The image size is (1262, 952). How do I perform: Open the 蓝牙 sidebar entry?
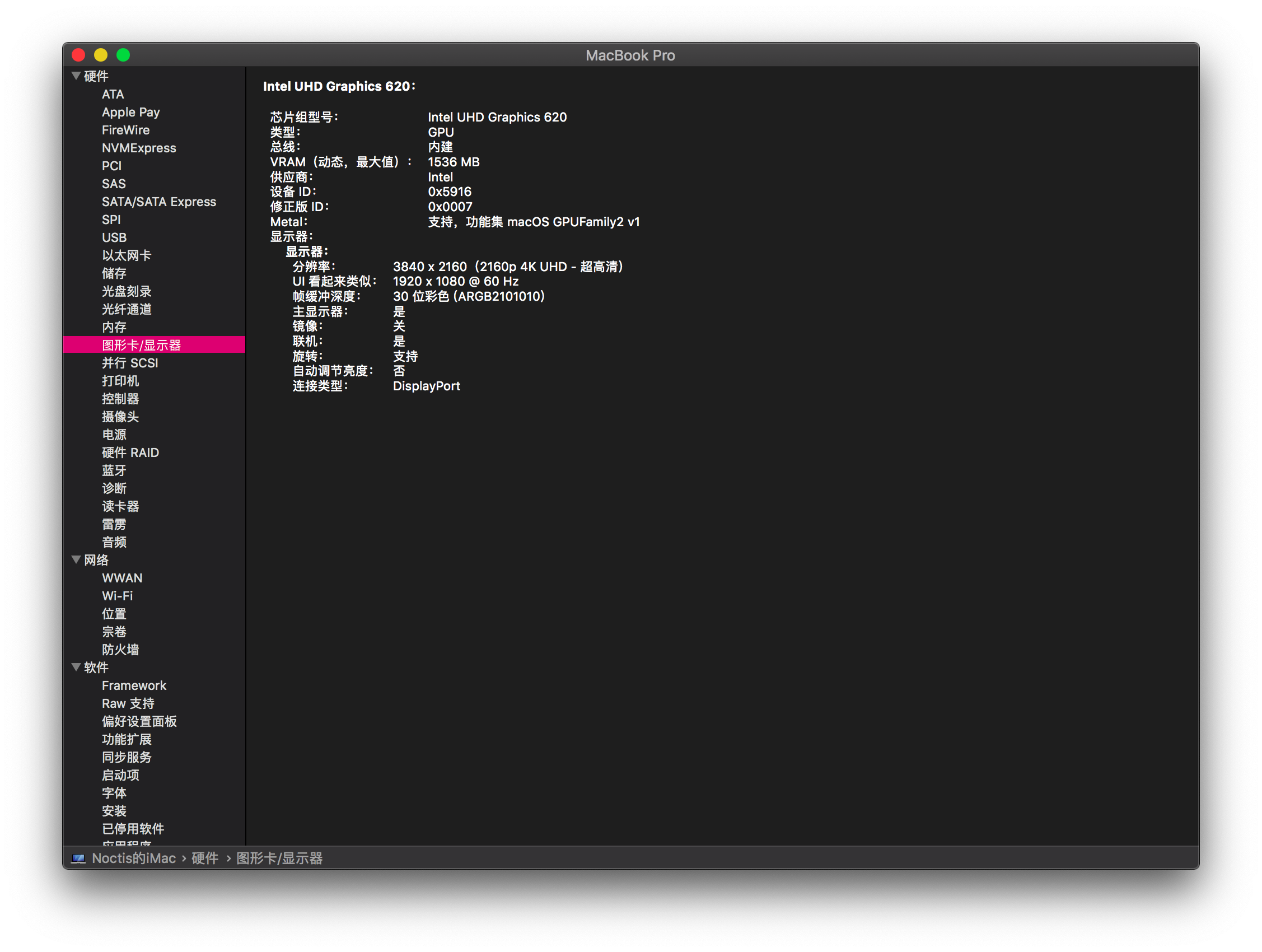[114, 470]
